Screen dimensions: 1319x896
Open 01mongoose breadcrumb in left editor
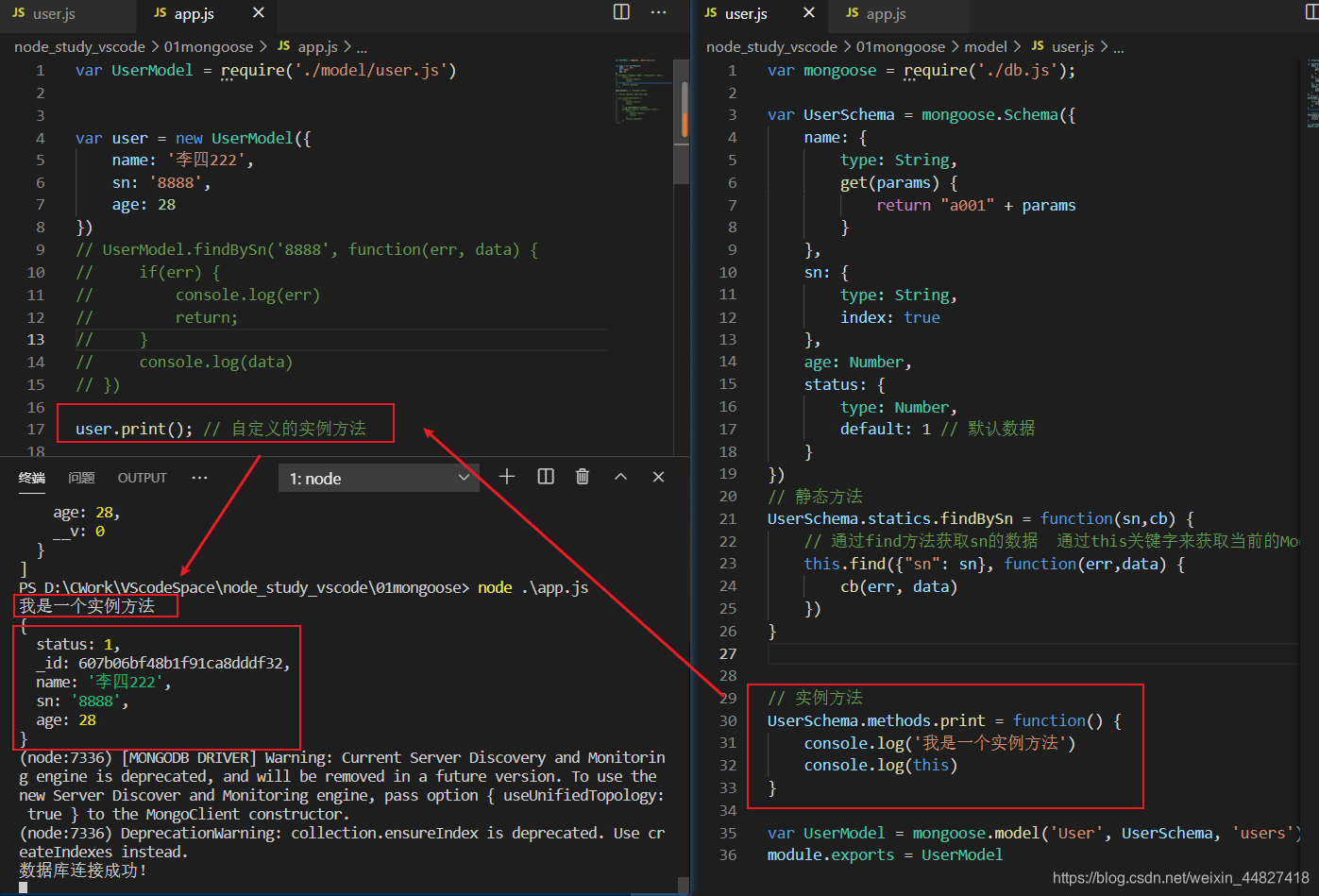coord(209,46)
